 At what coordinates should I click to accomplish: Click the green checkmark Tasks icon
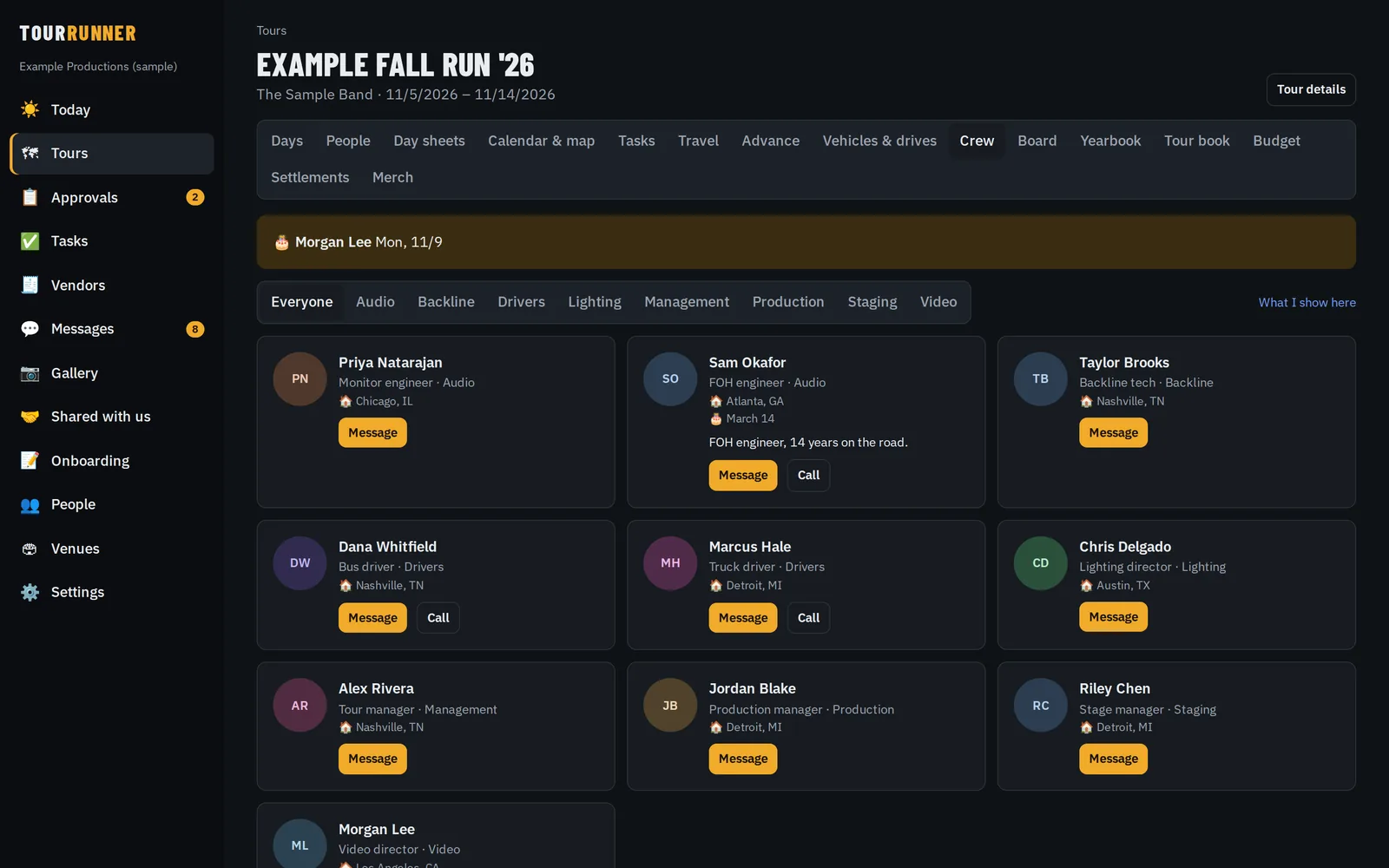point(30,241)
